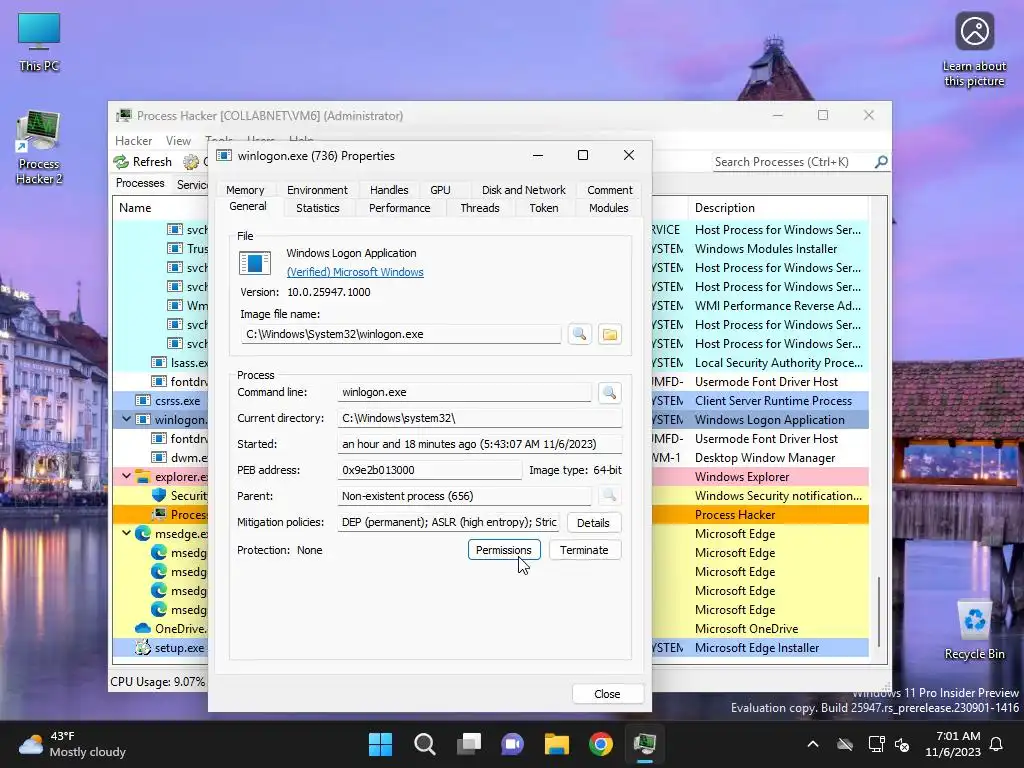This screenshot has height=768, width=1024.
Task: Select the Process Hacker 2 desktop shortcut
Action: coord(39,148)
